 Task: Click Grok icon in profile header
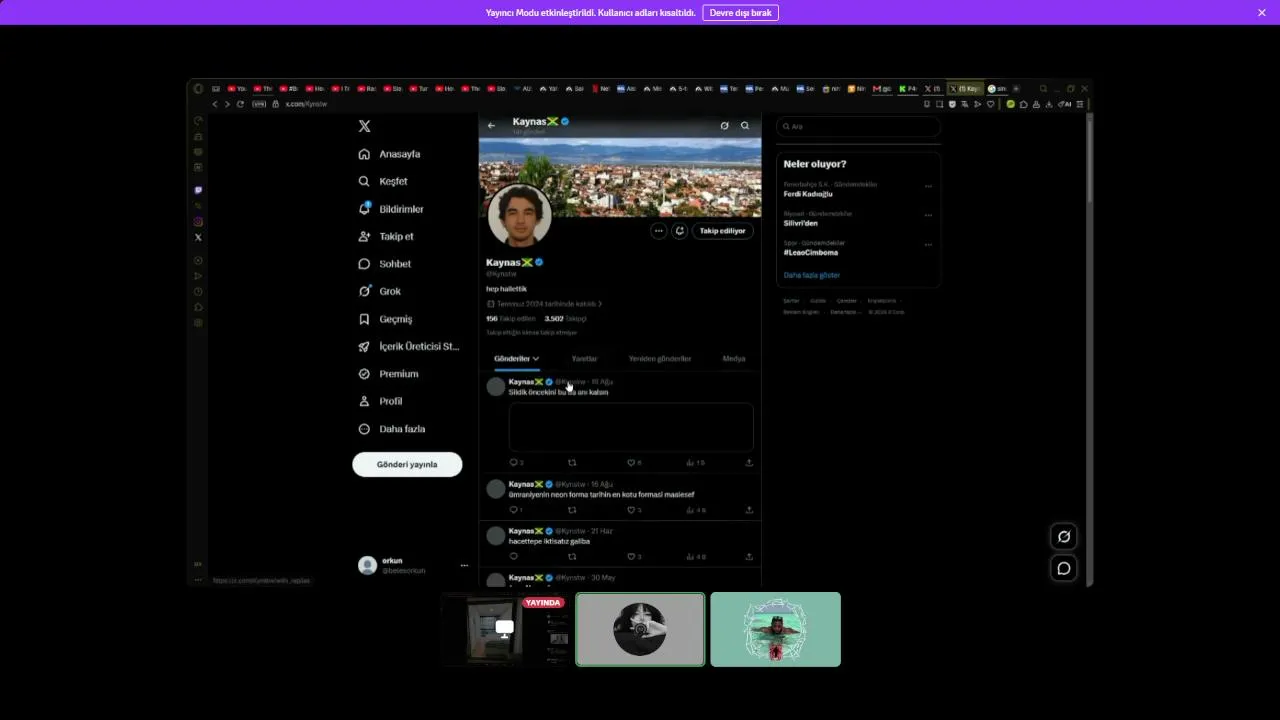coord(724,126)
